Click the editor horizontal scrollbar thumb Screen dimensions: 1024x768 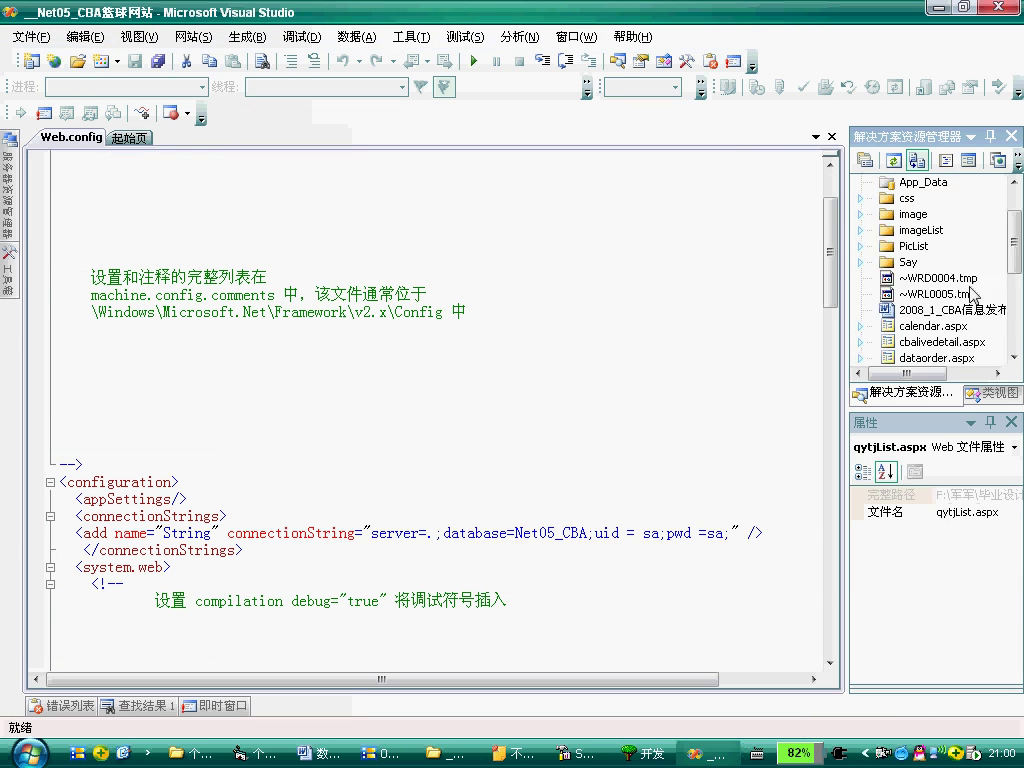[382, 679]
